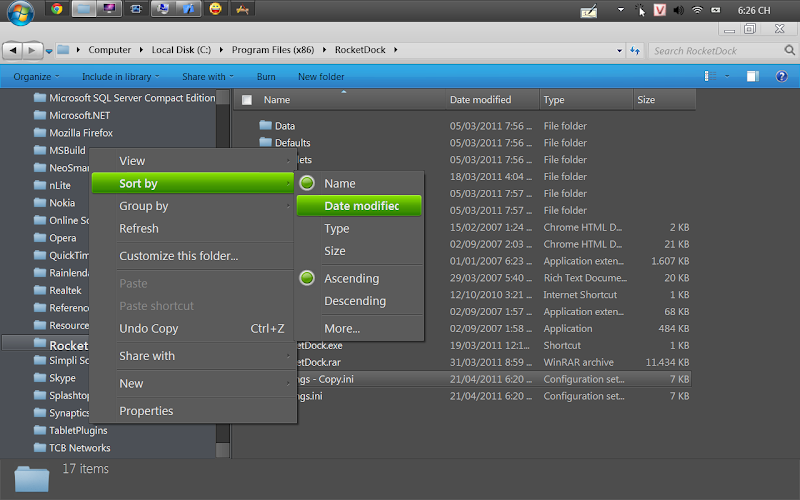Open the view options dropdown arrow

[x=727, y=76]
